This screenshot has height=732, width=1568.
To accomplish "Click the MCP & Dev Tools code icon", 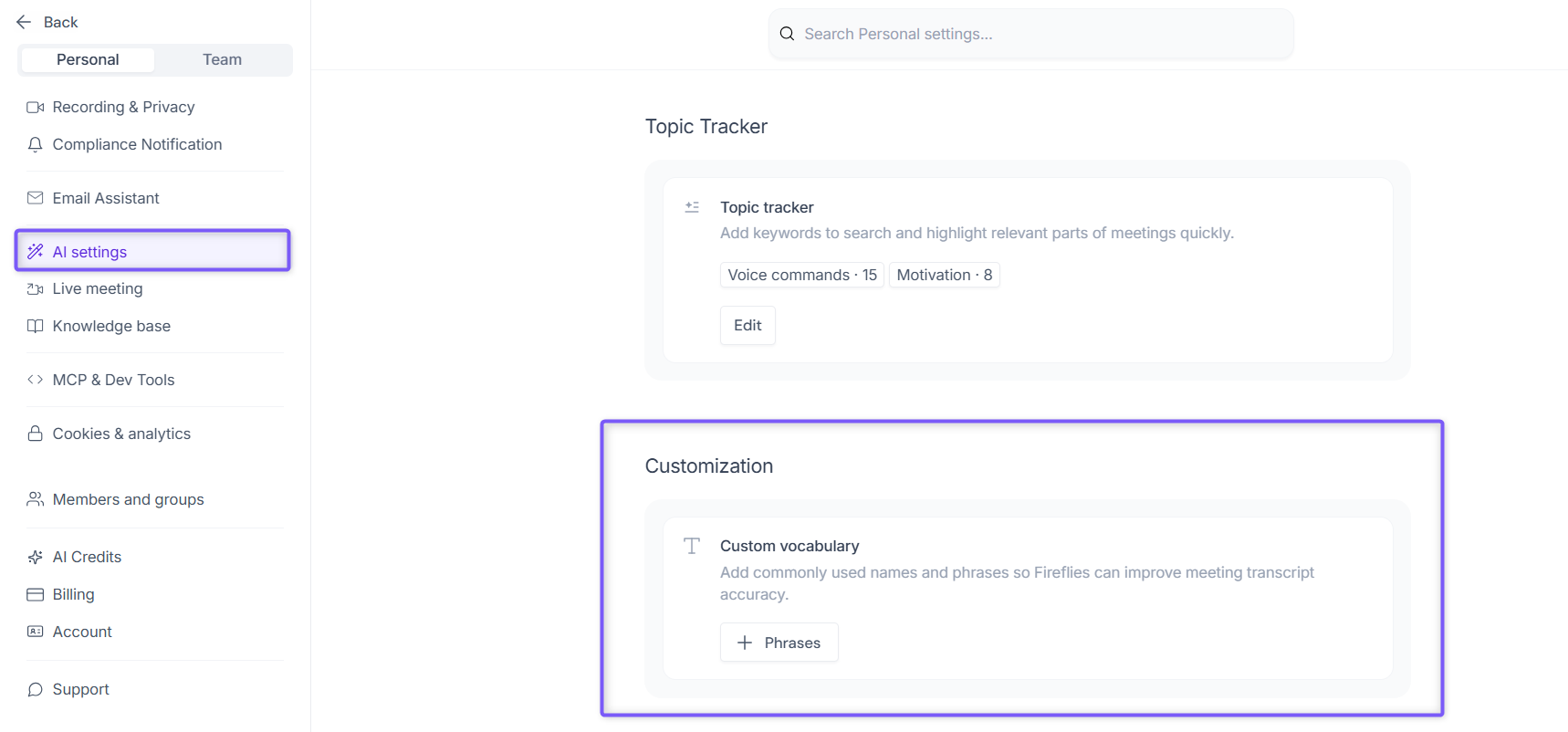I will [x=36, y=380].
